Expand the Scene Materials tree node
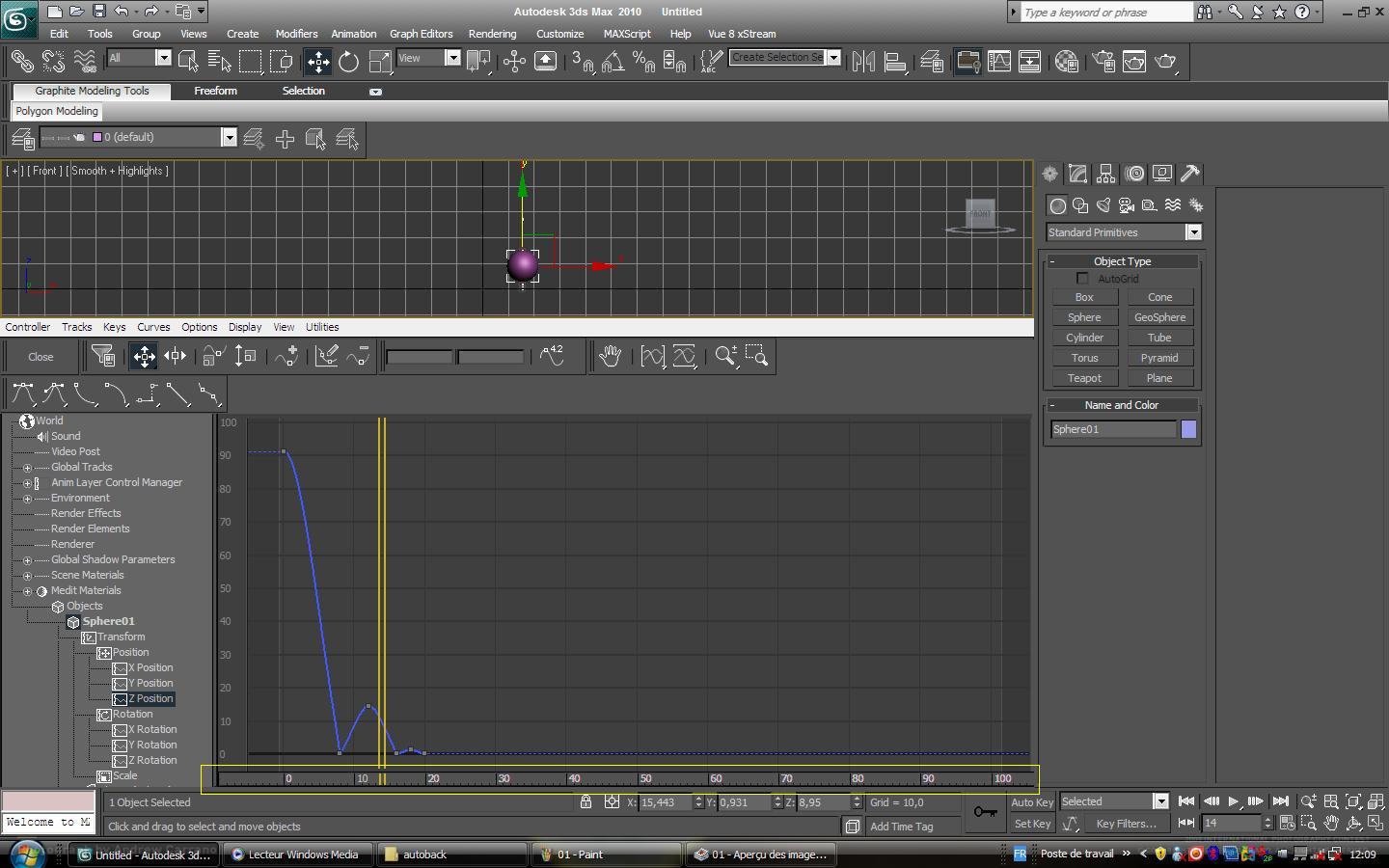Screen dimensions: 1389x868 (x=27, y=576)
